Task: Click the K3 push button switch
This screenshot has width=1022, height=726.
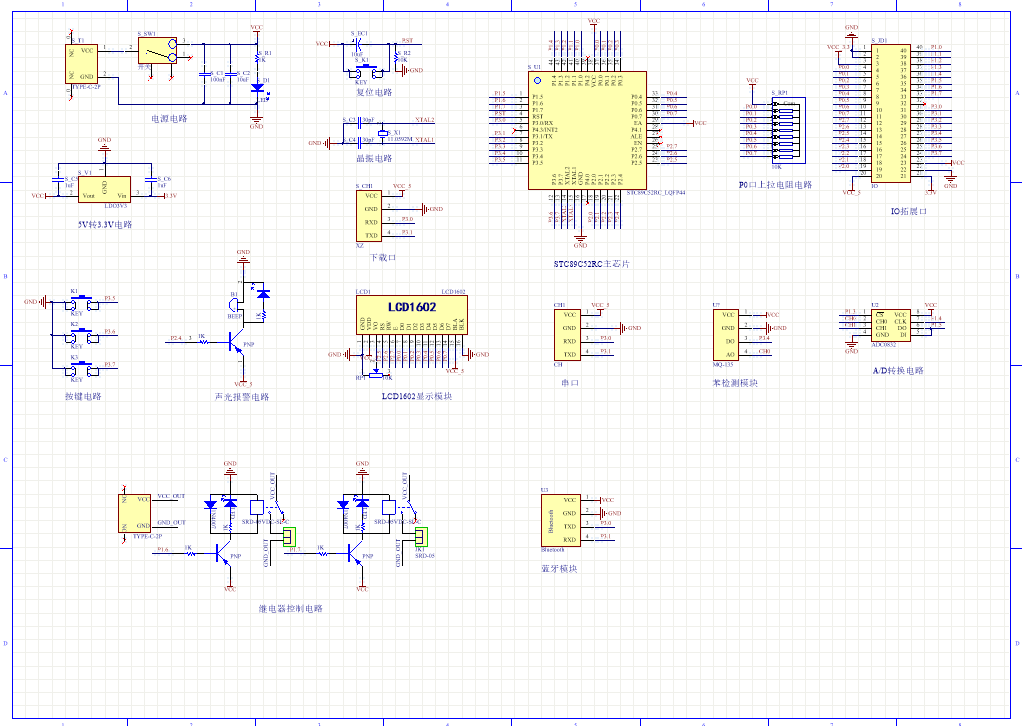Action: pos(76,368)
